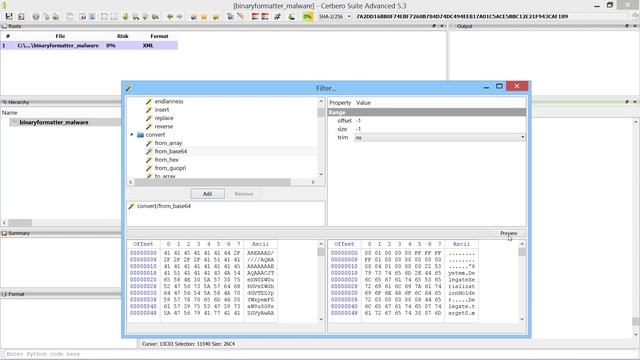Select the Range property header row
The image size is (640, 360).
(x=427, y=112)
